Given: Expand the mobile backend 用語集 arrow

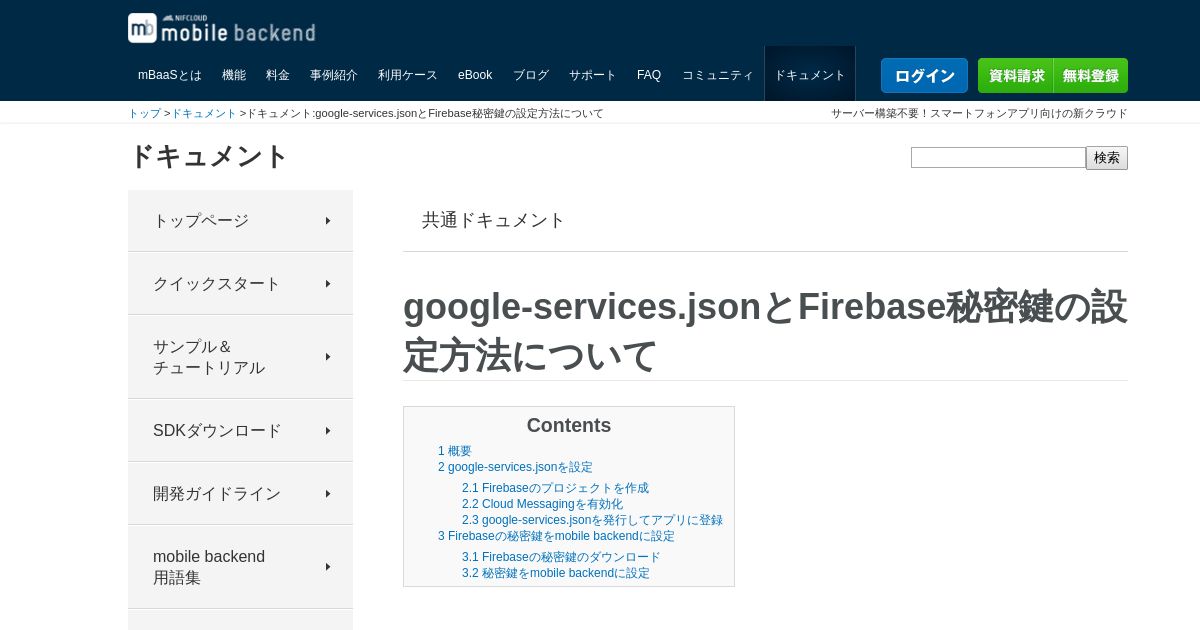Looking at the screenshot, I should (328, 567).
